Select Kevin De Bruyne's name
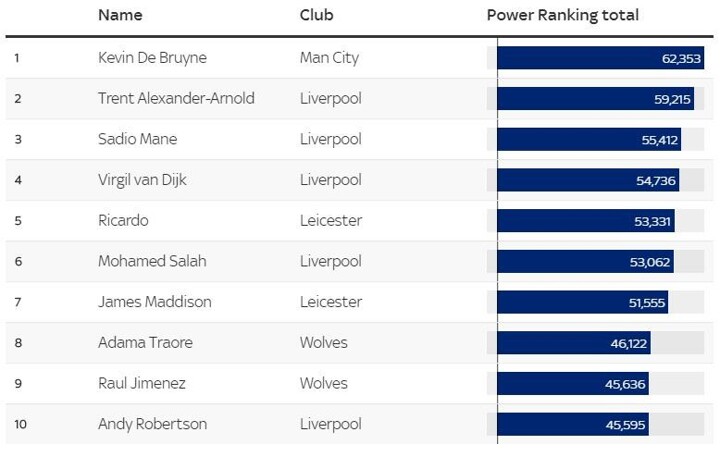Screen dimensions: 720x457 [152, 58]
